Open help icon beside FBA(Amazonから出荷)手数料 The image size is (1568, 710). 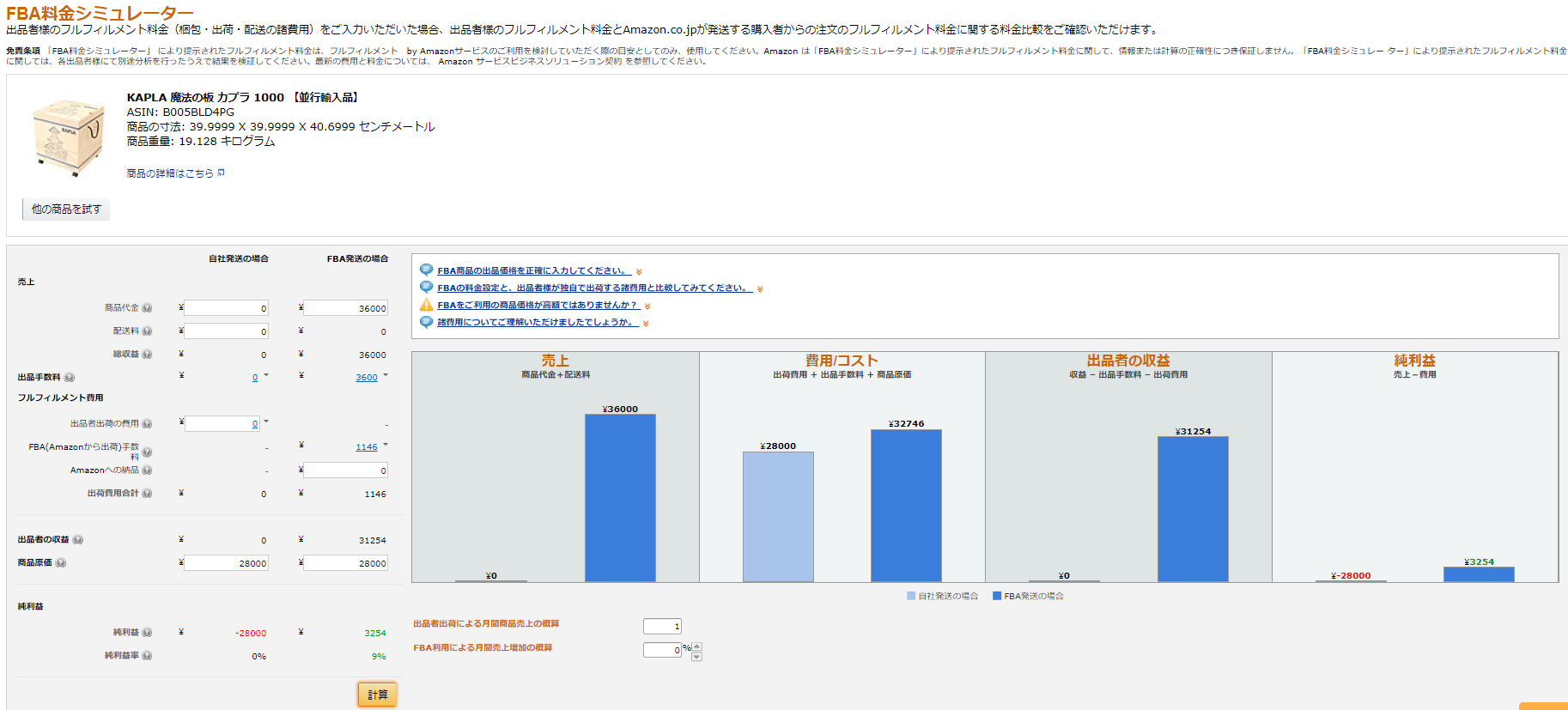147,452
